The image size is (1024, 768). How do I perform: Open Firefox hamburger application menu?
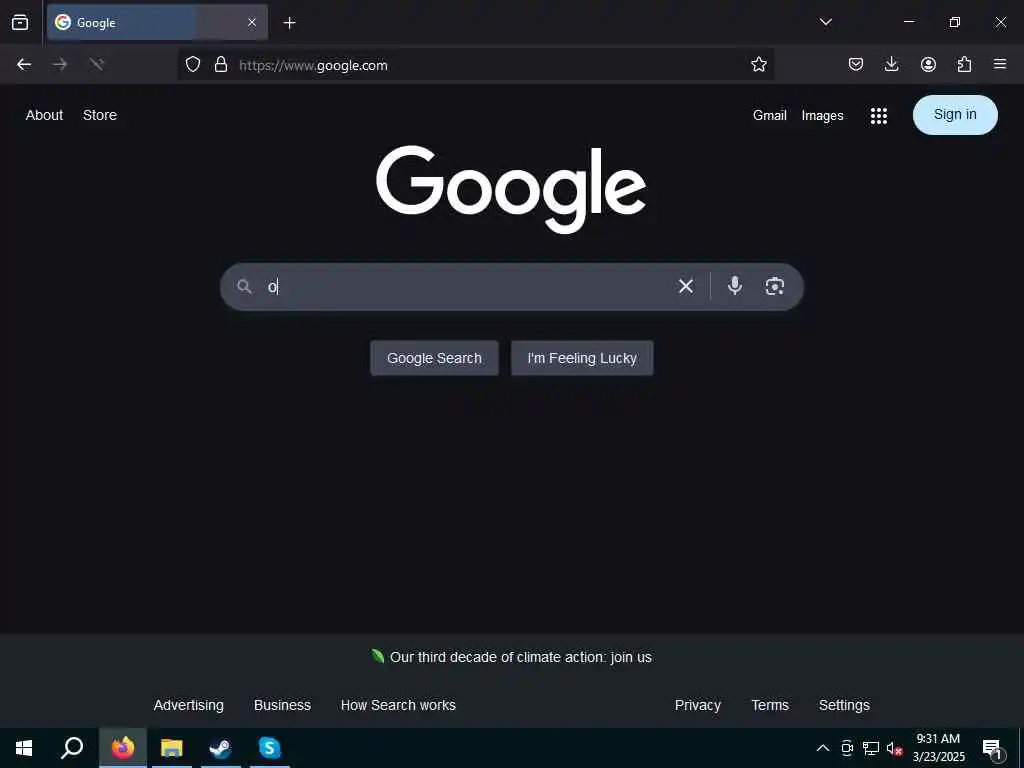pyautogui.click(x=999, y=64)
